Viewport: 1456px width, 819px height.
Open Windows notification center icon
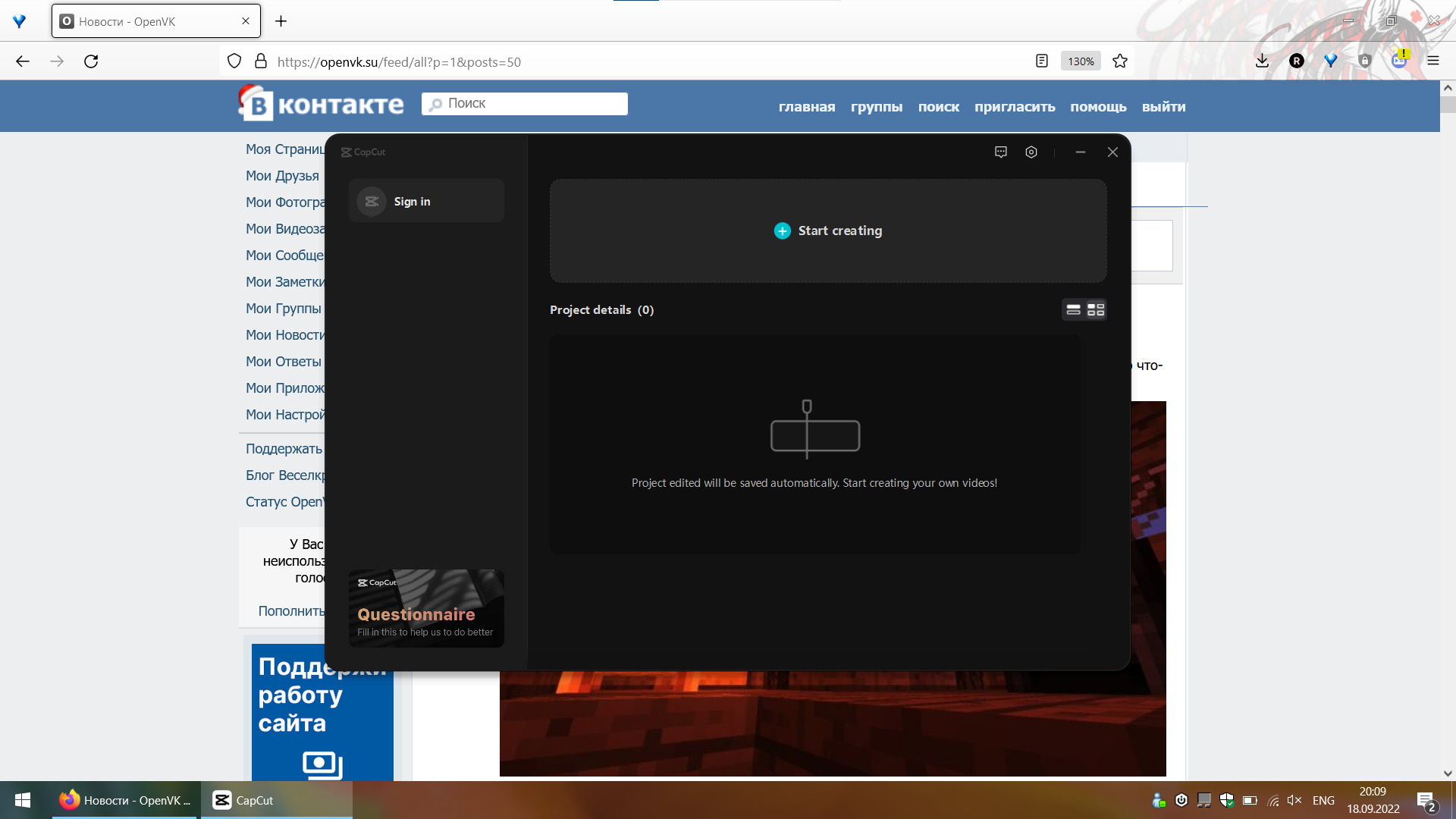[x=1426, y=801]
